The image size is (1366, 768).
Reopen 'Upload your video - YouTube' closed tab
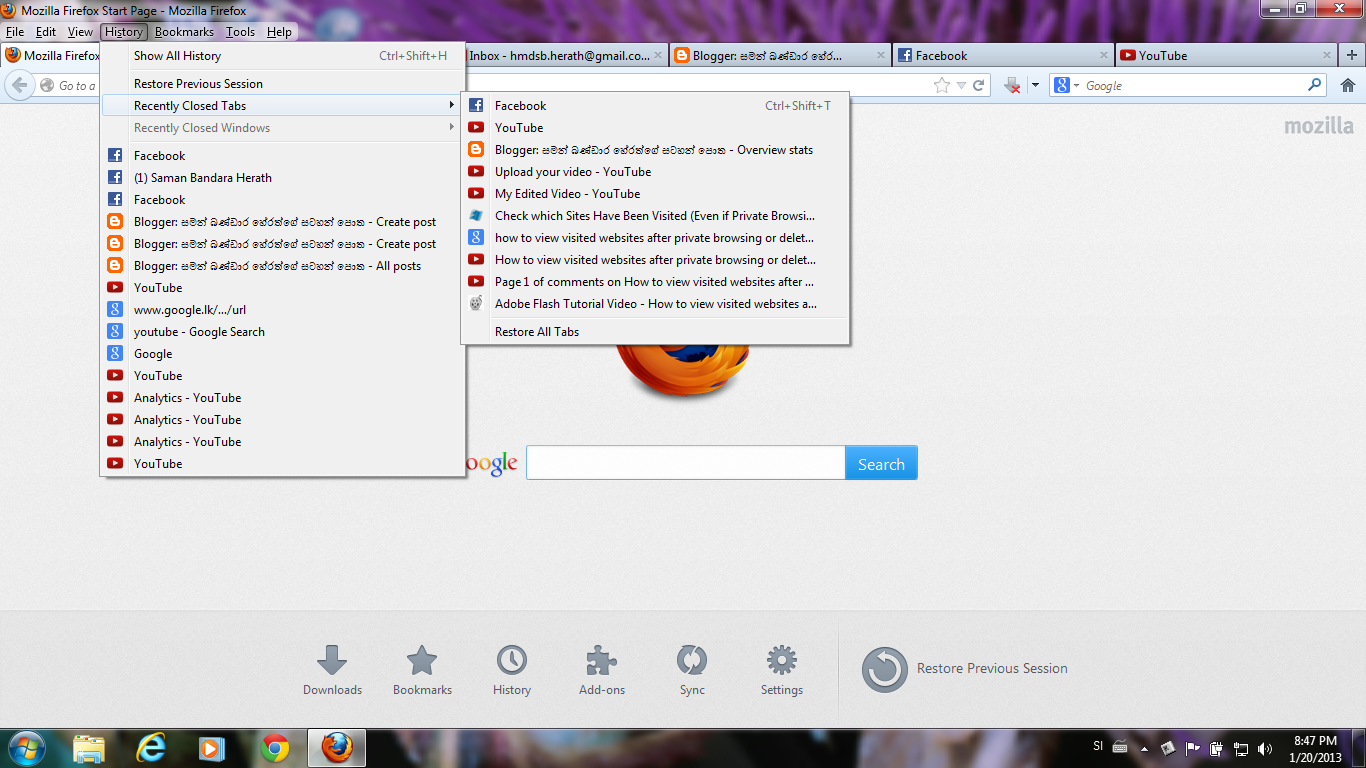655,172
